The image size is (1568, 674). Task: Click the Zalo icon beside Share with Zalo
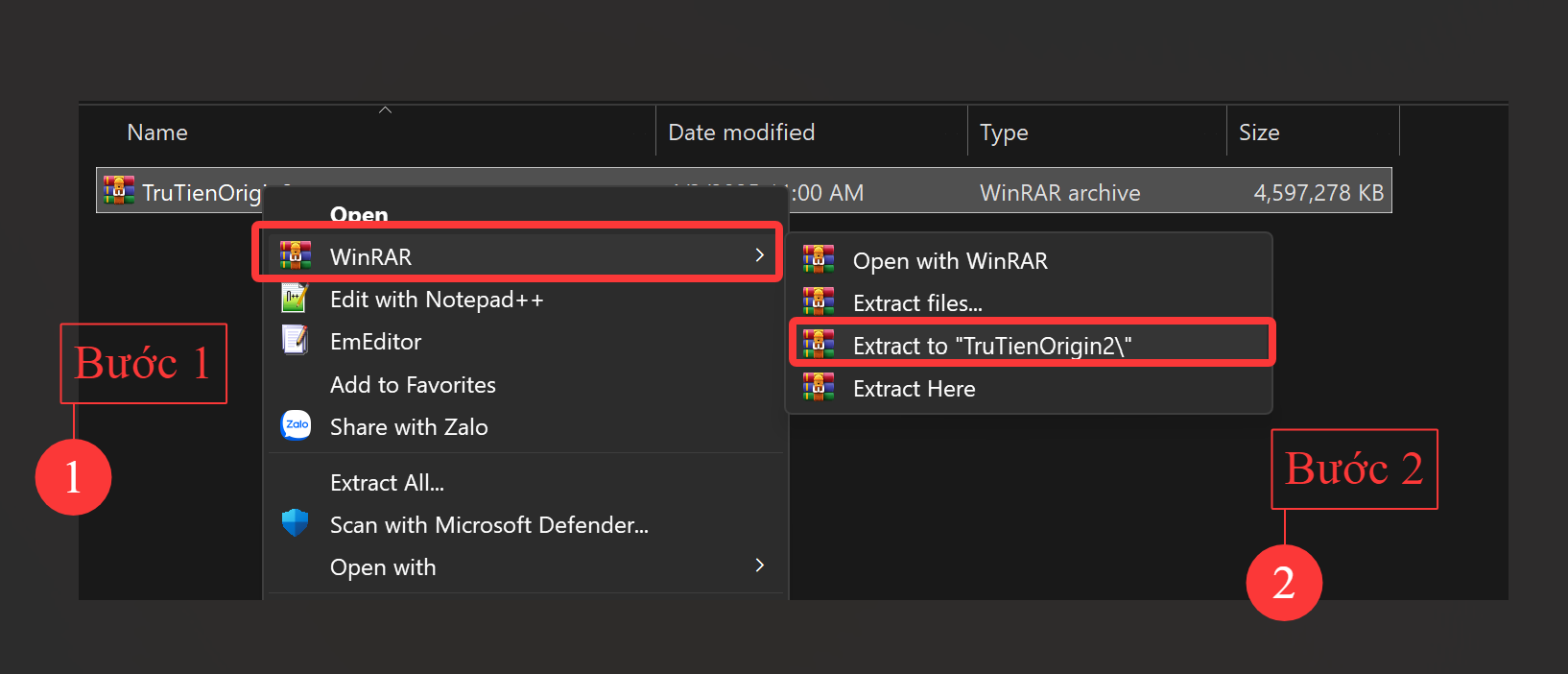296,424
